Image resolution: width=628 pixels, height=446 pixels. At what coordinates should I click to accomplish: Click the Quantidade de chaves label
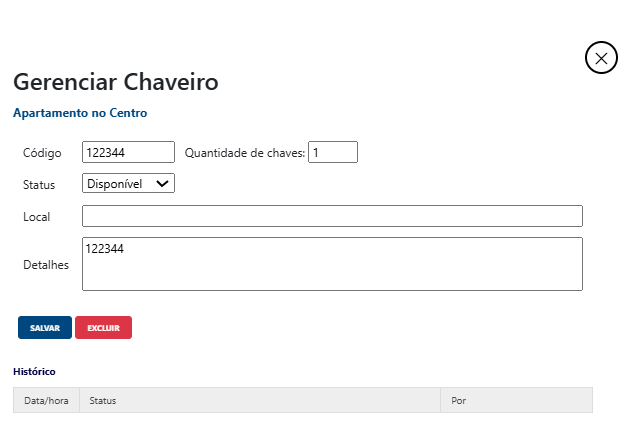(244, 153)
